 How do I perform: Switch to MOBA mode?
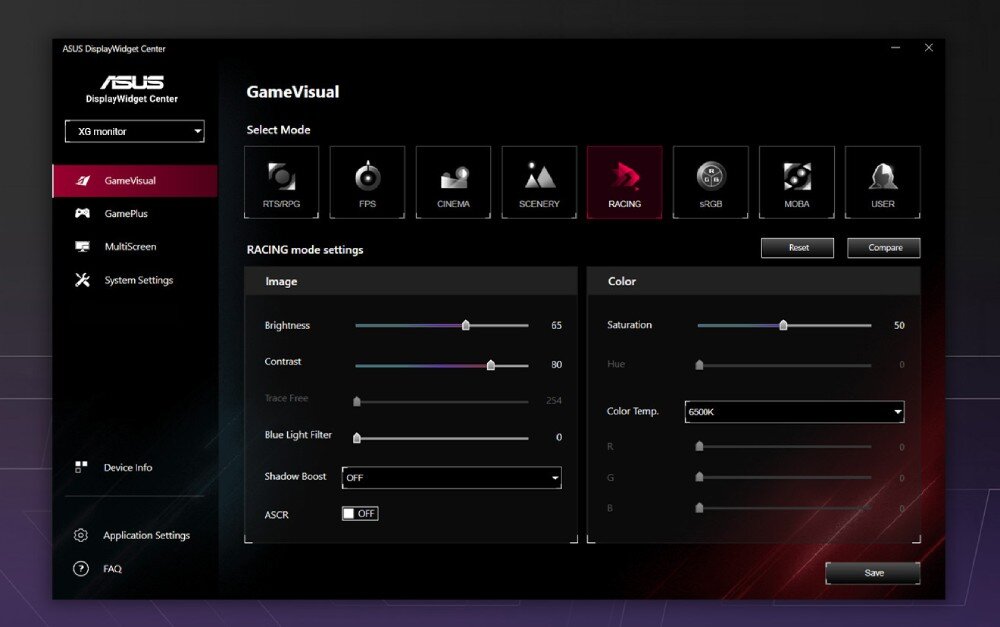pos(797,182)
